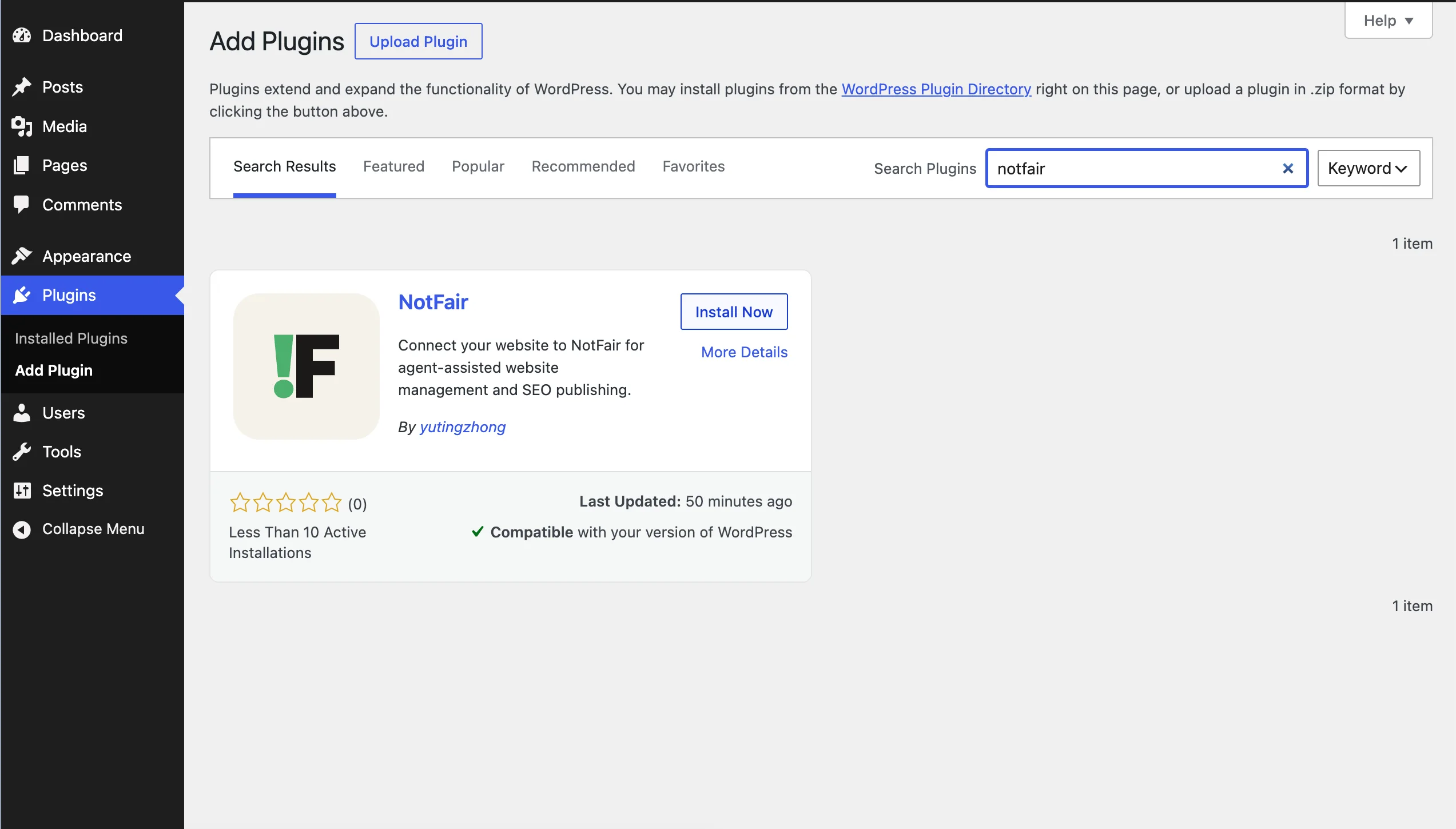
Task: Click the Posts pushpin icon
Action: tap(22, 87)
